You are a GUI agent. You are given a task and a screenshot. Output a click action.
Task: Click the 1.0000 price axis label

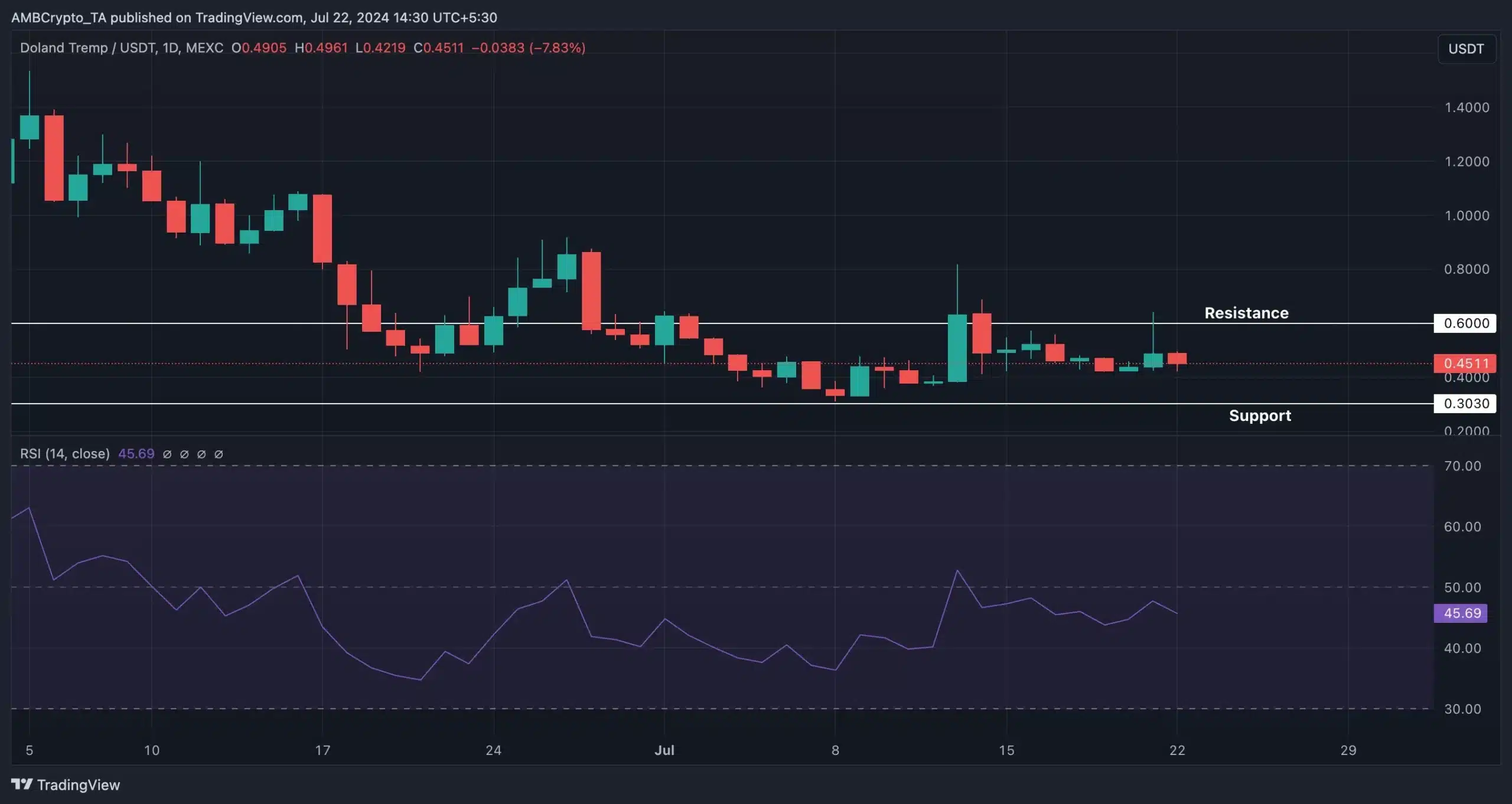coord(1467,215)
